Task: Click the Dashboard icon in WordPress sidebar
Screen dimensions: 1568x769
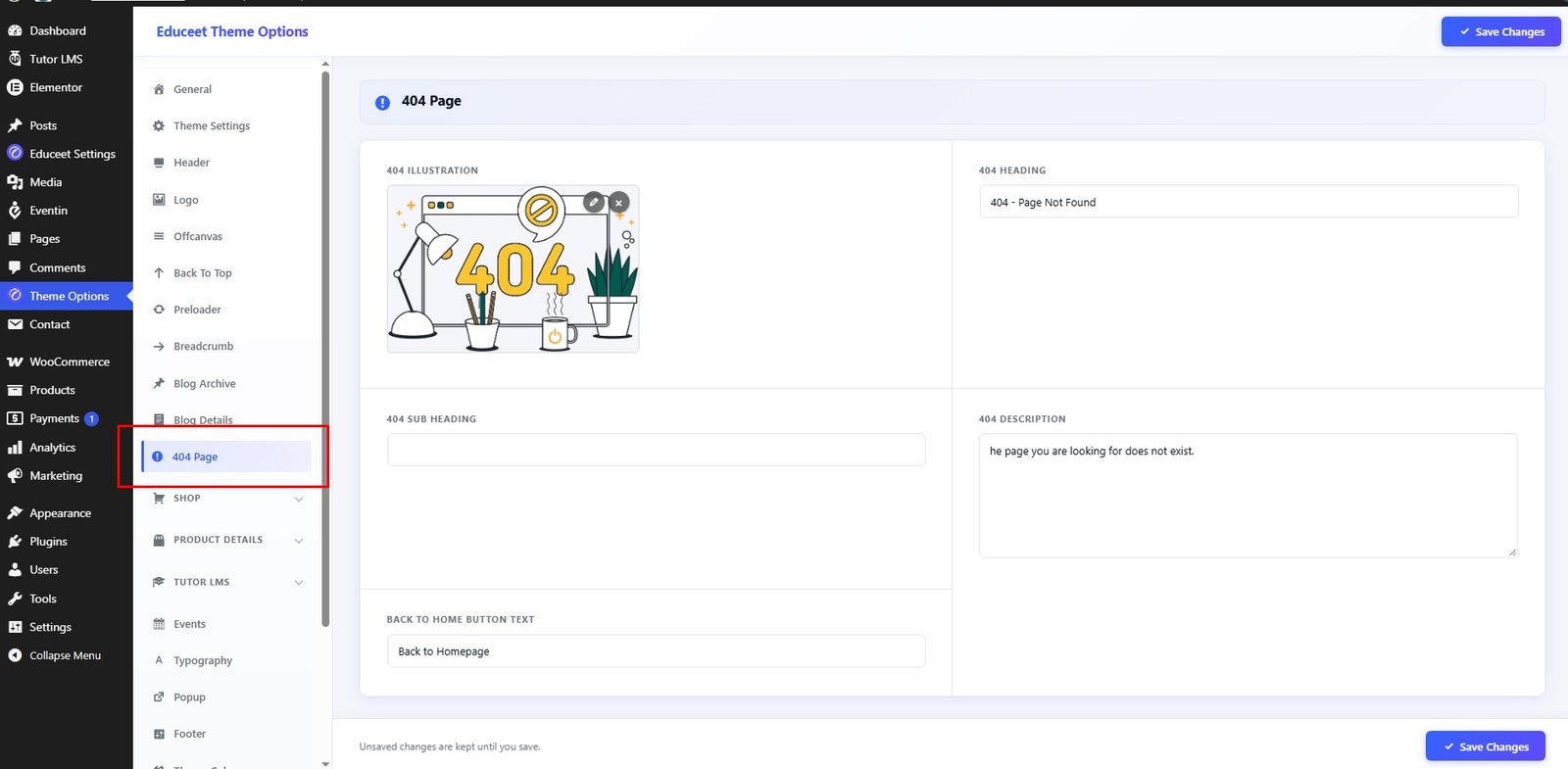Action: [15, 30]
